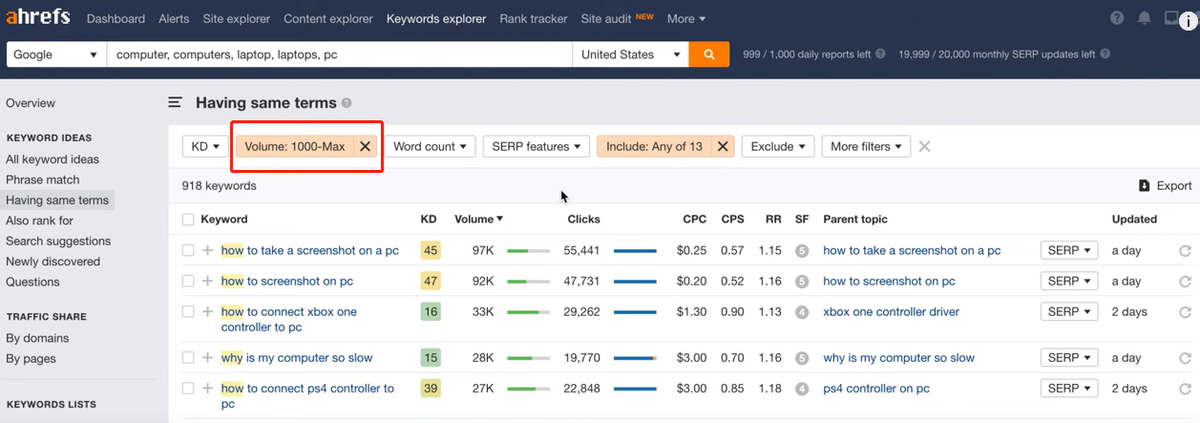This screenshot has height=423, width=1200.
Task: Open the Rank tracker nav item
Action: pos(534,19)
